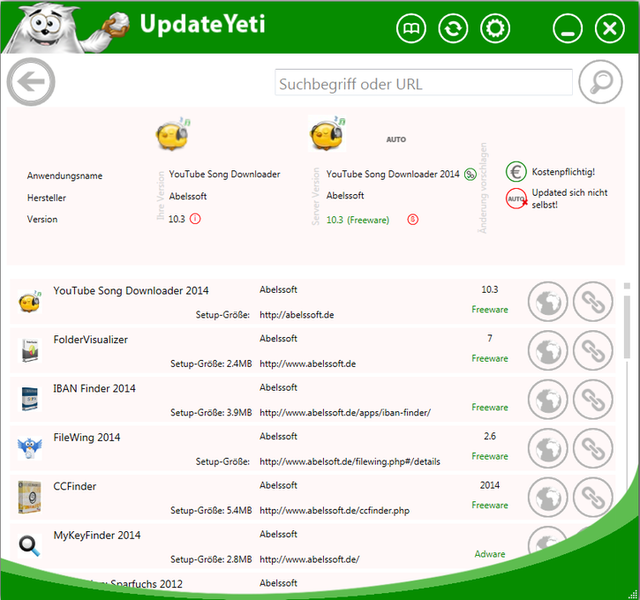
Task: Click FolderVisualizer's http://www.abelssoft.de URL
Action: (307, 364)
